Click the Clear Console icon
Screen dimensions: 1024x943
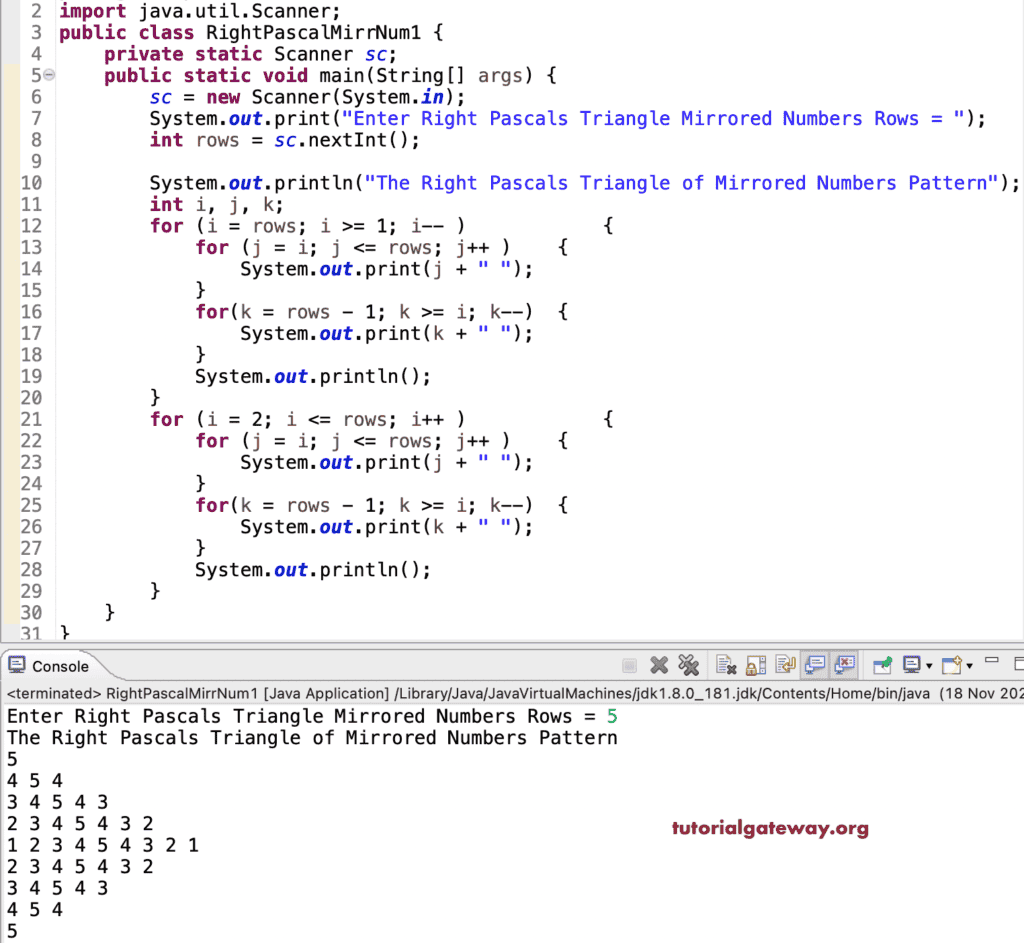(725, 665)
